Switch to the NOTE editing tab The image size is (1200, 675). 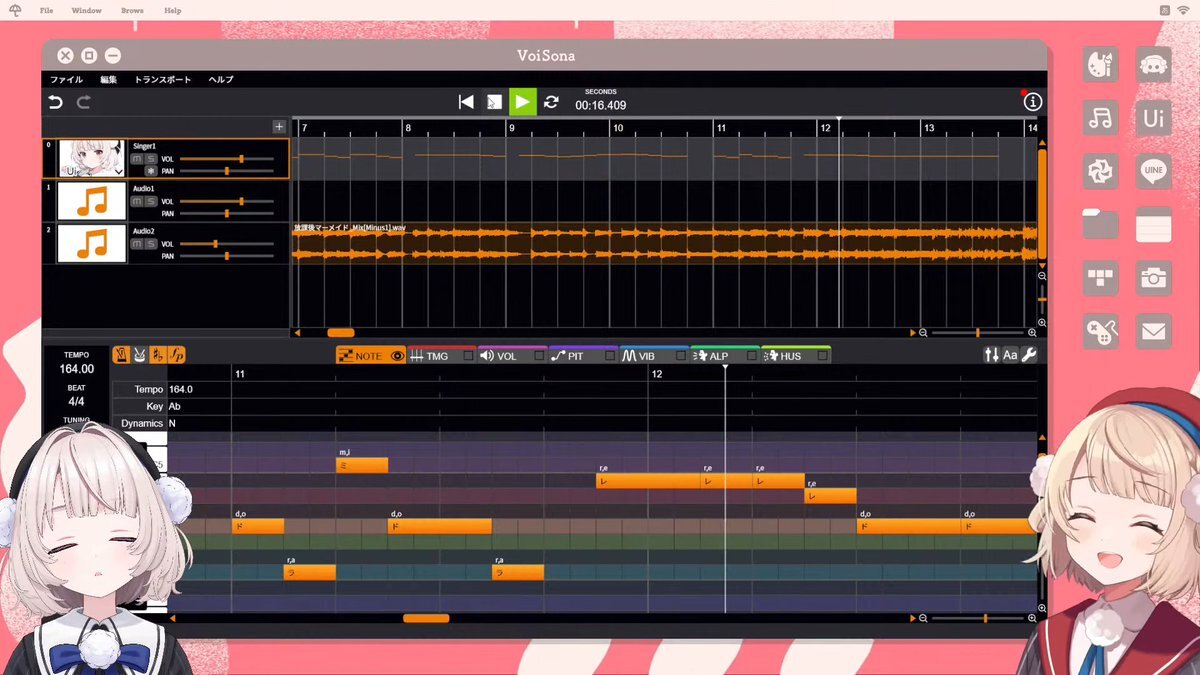click(x=370, y=355)
